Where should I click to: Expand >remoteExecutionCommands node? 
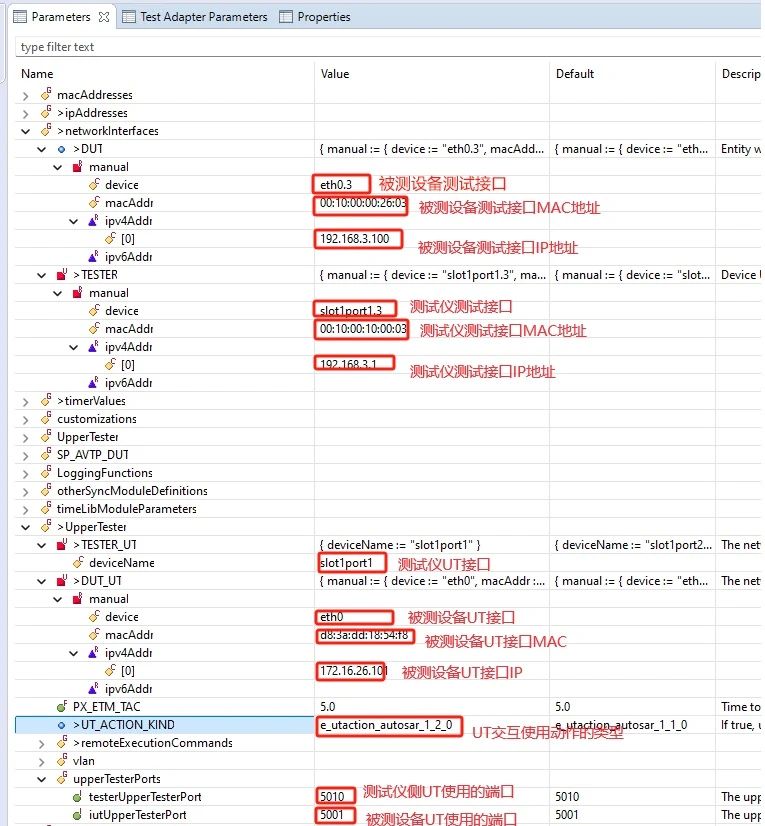(42, 743)
